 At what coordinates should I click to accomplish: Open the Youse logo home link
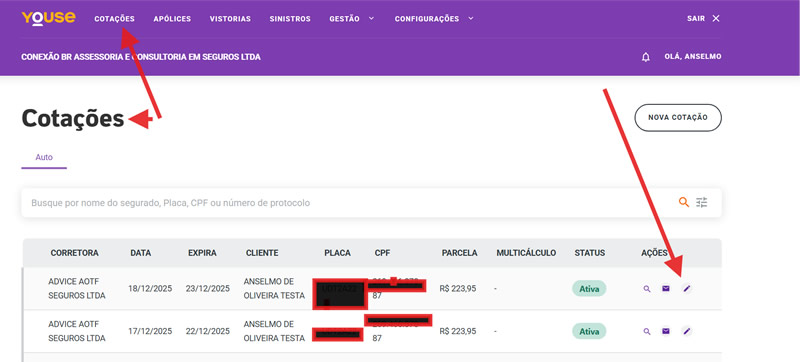pyautogui.click(x=48, y=18)
